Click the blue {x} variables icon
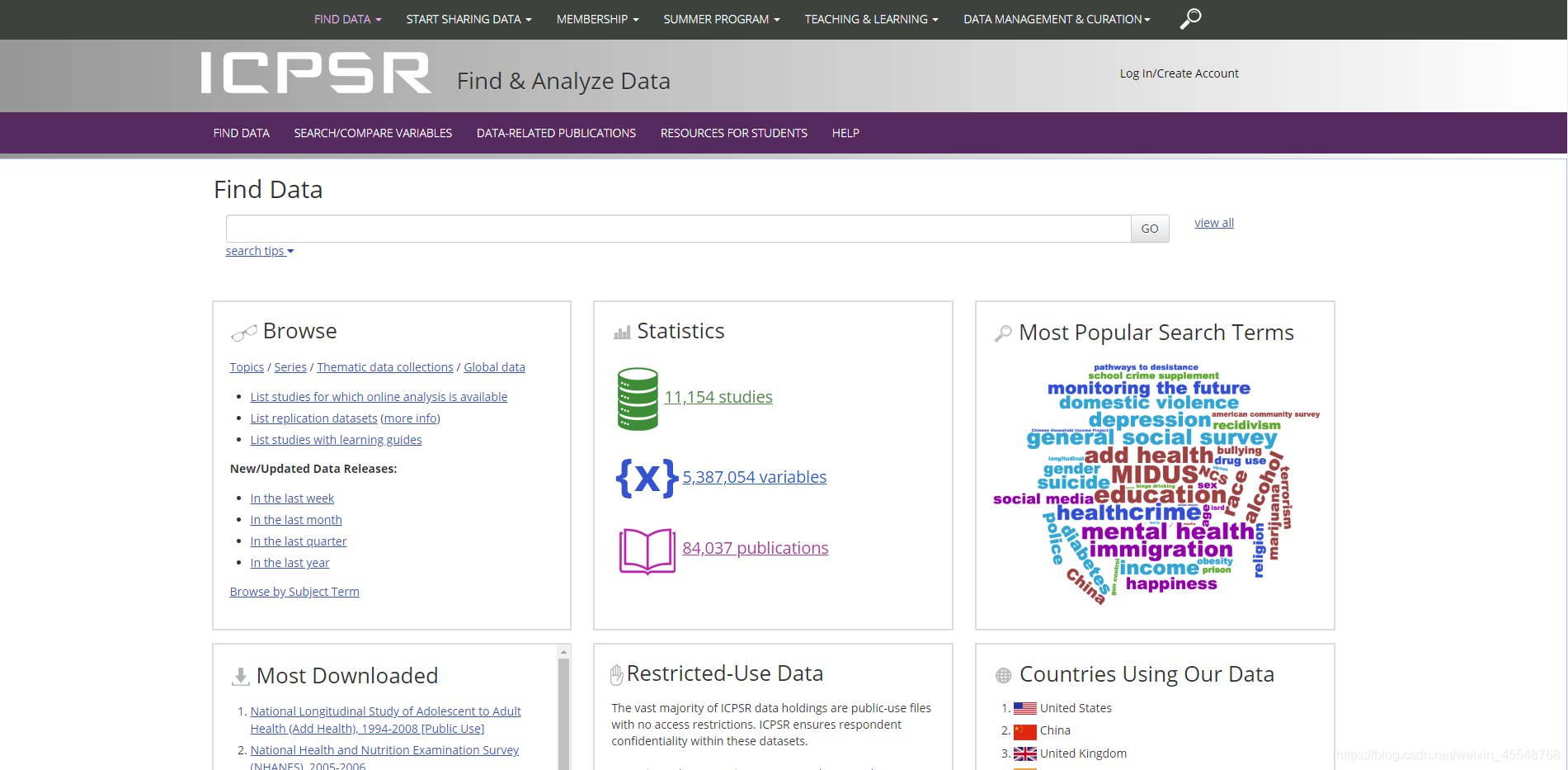This screenshot has height=770, width=1568. pos(647,477)
